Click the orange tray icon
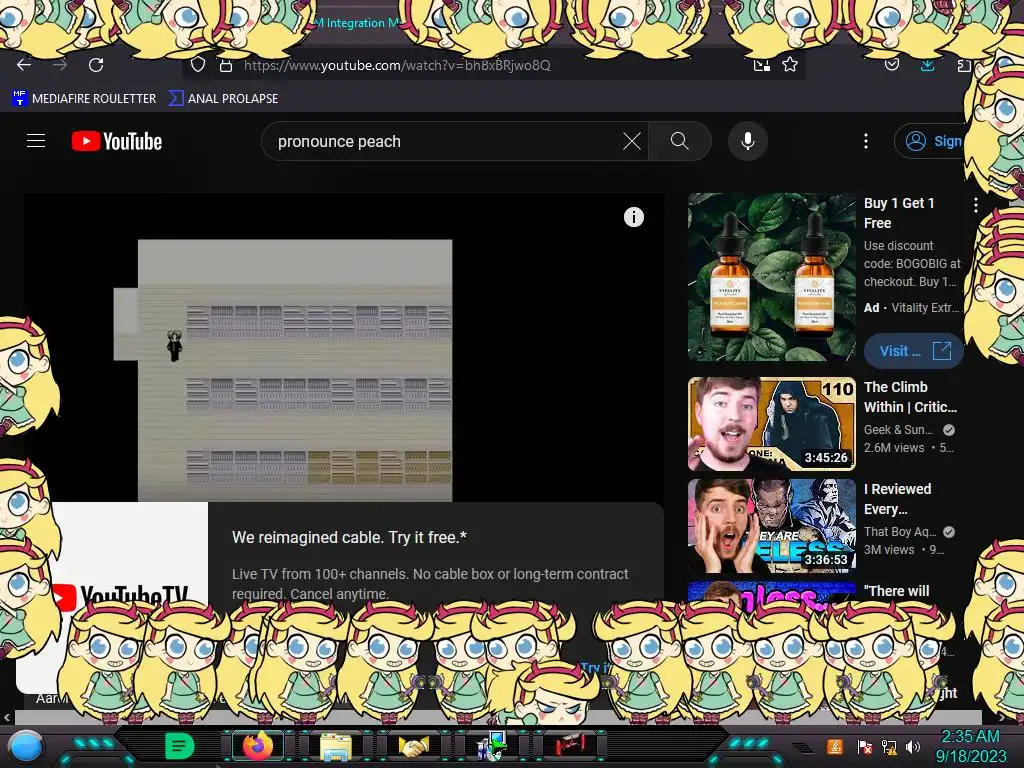Image resolution: width=1024 pixels, height=768 pixels. pos(835,746)
